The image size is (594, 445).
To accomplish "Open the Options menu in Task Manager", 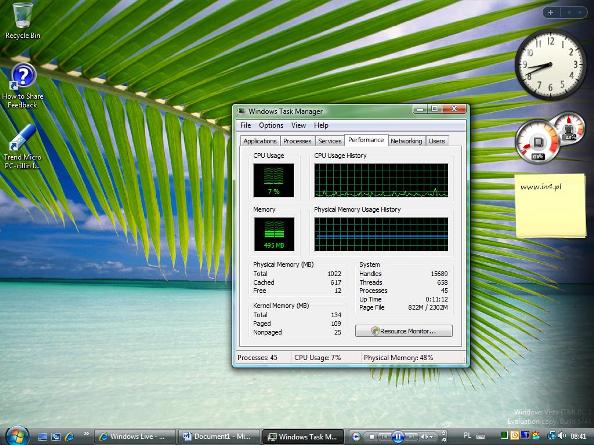I will click(271, 125).
